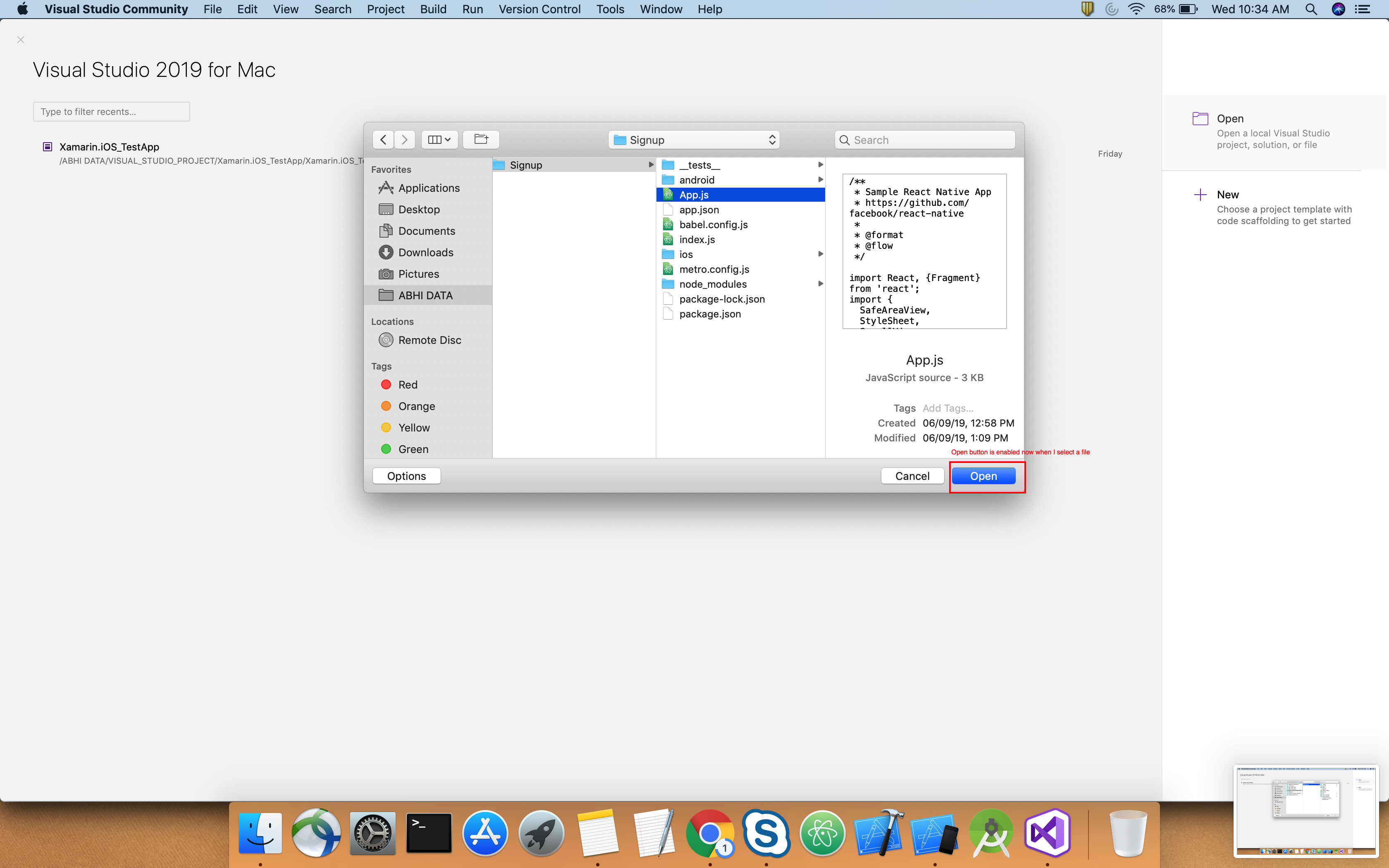Select the Signup folder in first column
The image size is (1389, 868).
click(574, 165)
